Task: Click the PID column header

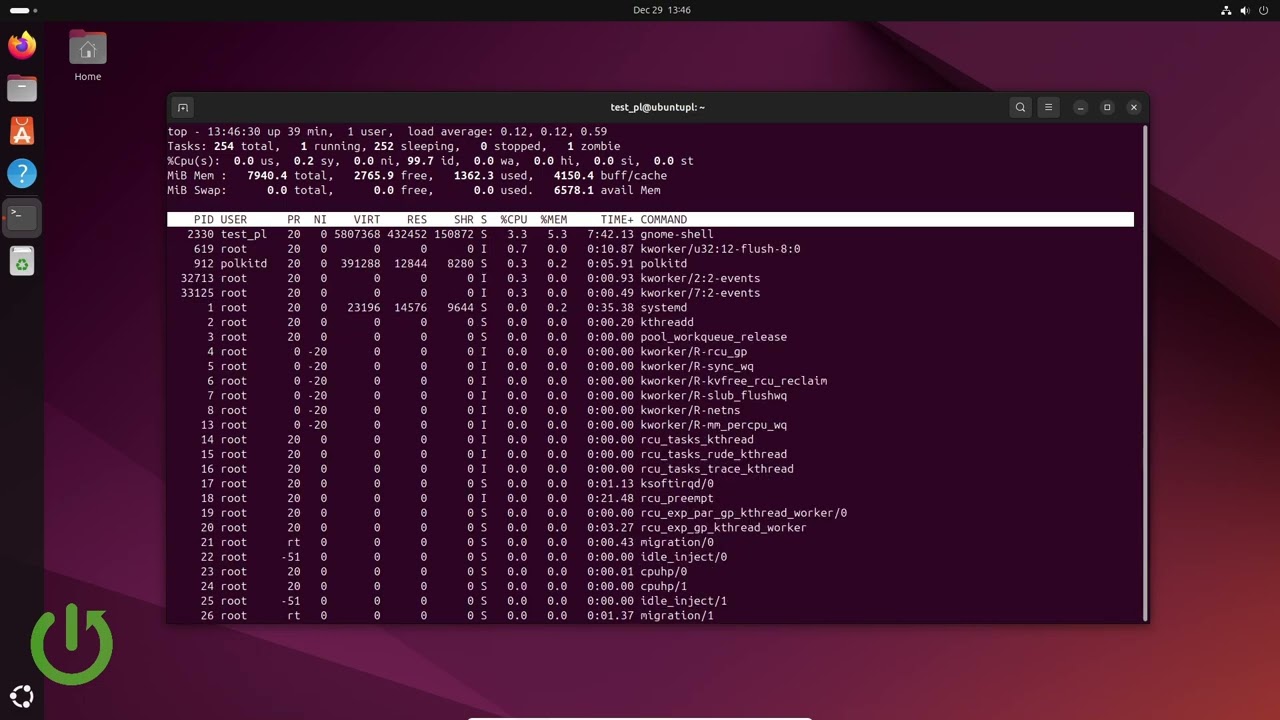Action: (204, 219)
